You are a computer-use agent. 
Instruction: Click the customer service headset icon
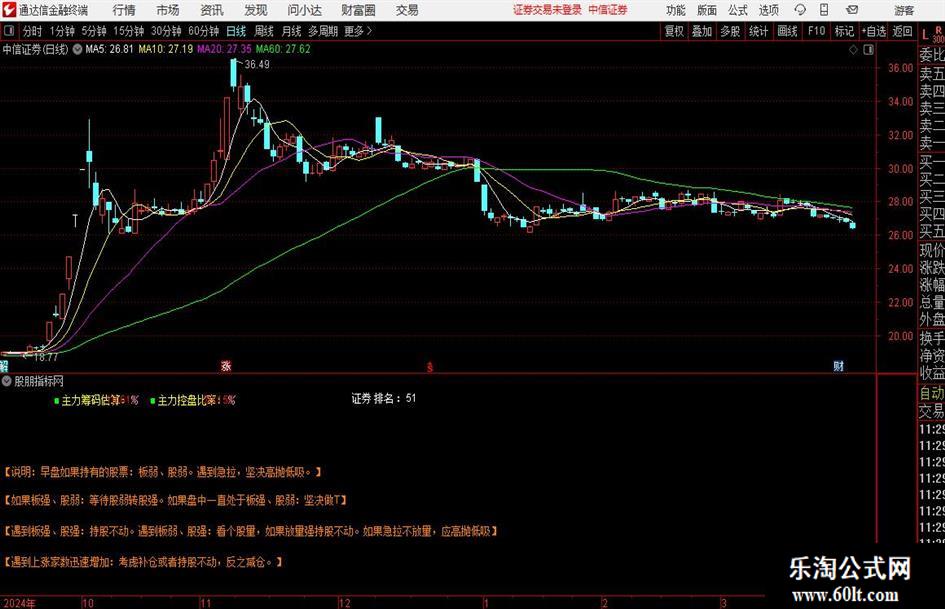[x=800, y=10]
